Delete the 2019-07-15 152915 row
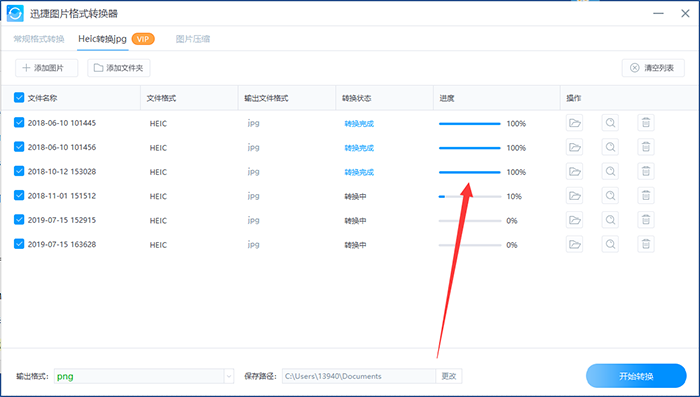Screen dimensions: 700x397 [646, 220]
